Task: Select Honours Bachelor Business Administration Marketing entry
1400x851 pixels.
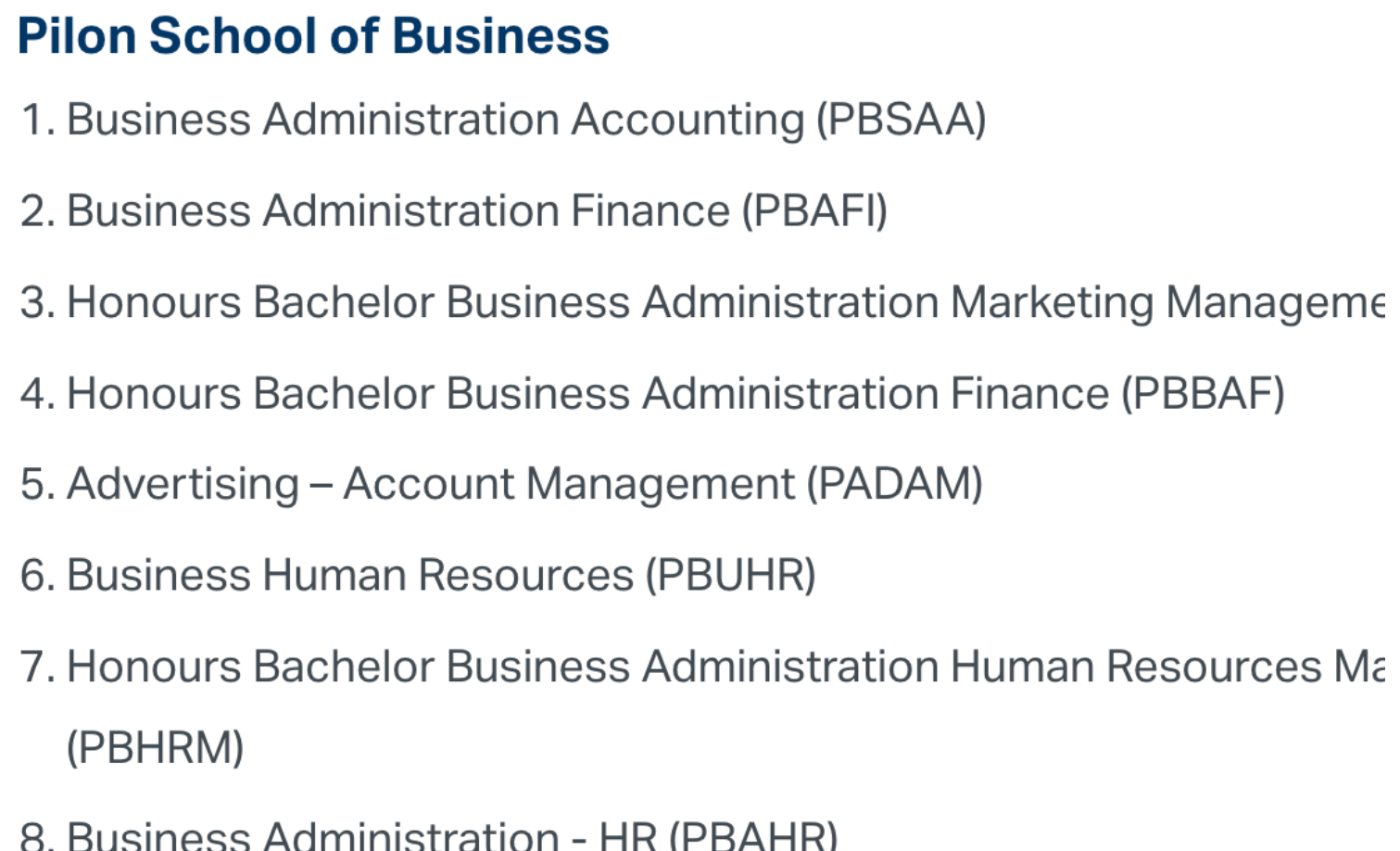Action: tap(723, 302)
